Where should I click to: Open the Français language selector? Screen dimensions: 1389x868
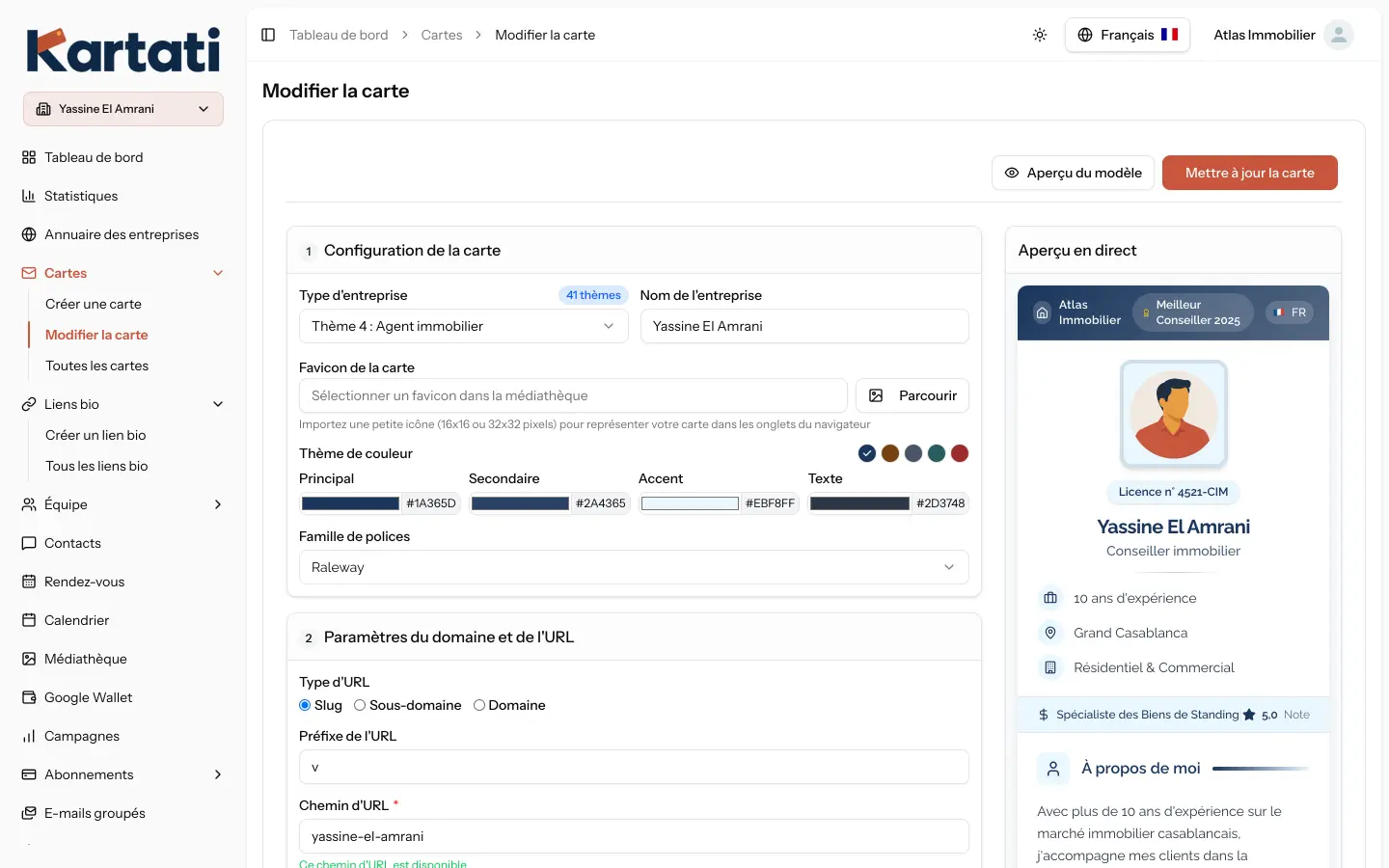click(1128, 35)
